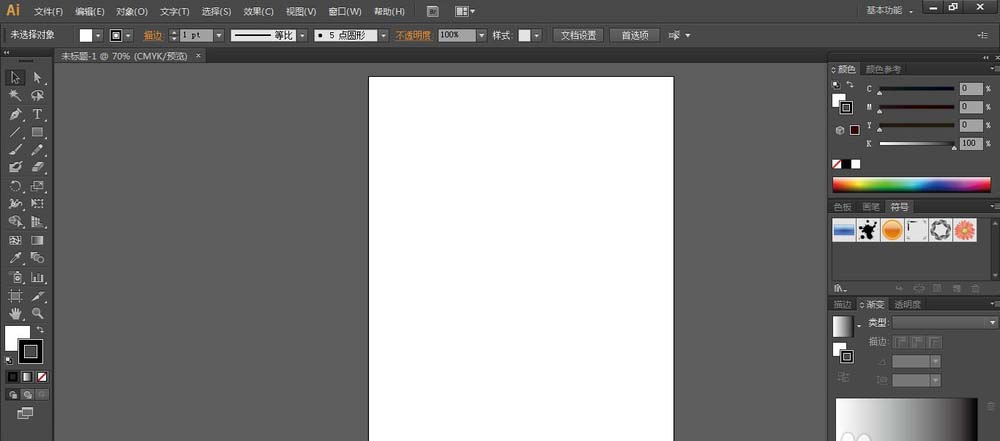The image size is (1000, 441).
Task: Pick the Direct Selection white arrow tool
Action: (38, 77)
